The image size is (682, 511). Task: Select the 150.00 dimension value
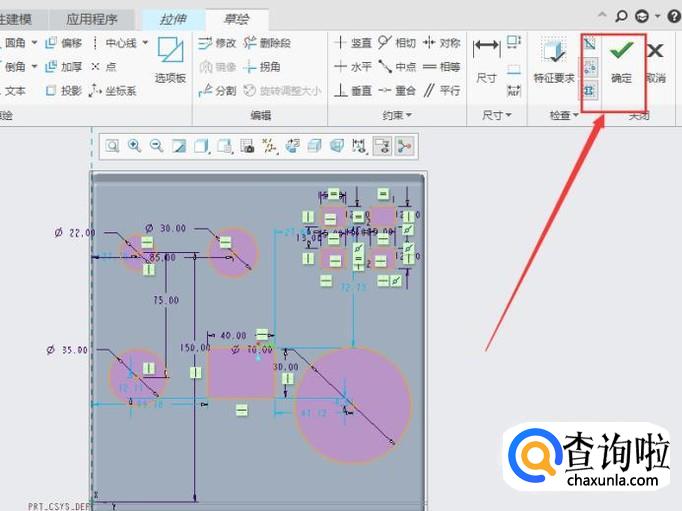point(195,348)
